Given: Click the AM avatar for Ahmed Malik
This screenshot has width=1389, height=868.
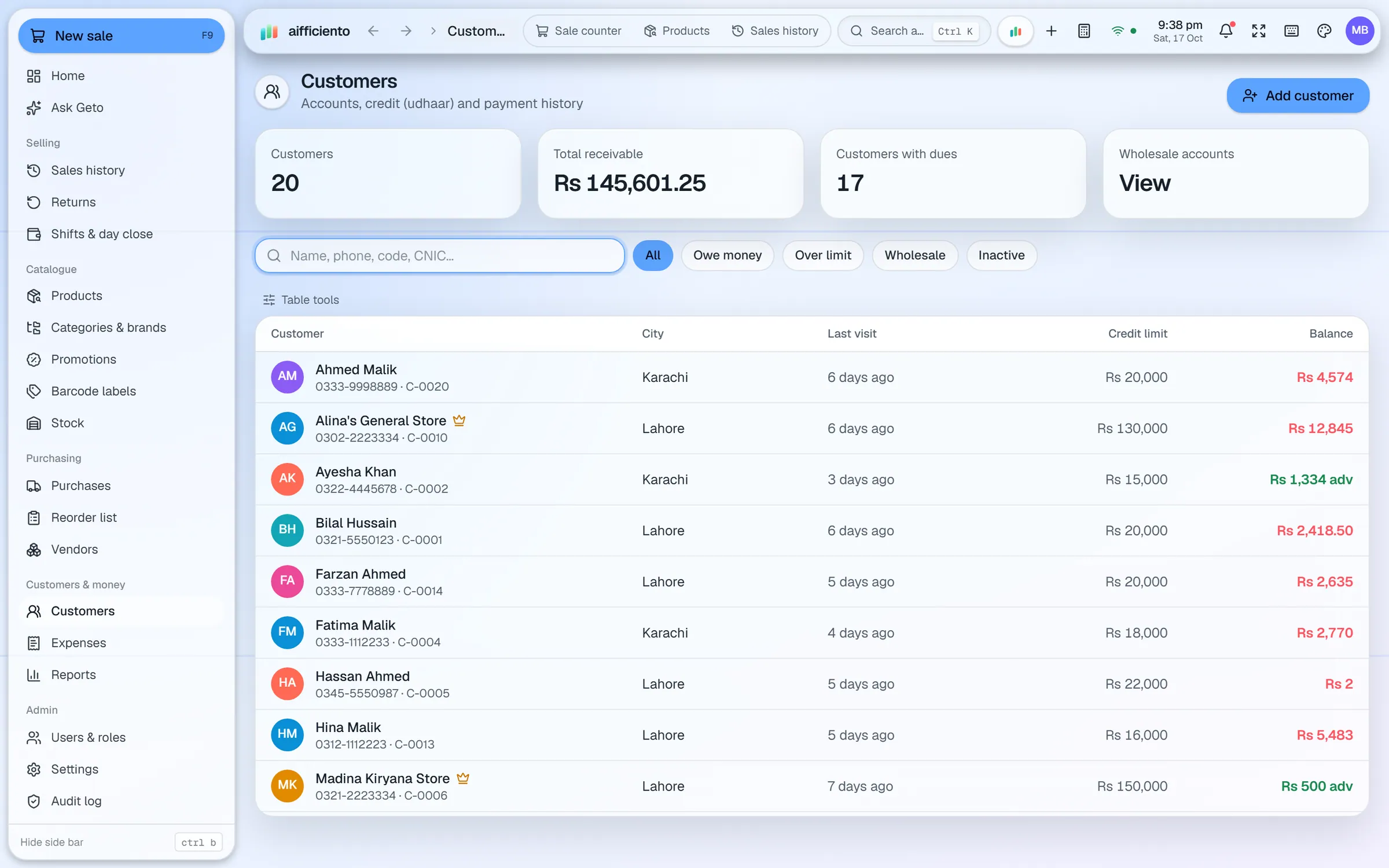Looking at the screenshot, I should 287,377.
